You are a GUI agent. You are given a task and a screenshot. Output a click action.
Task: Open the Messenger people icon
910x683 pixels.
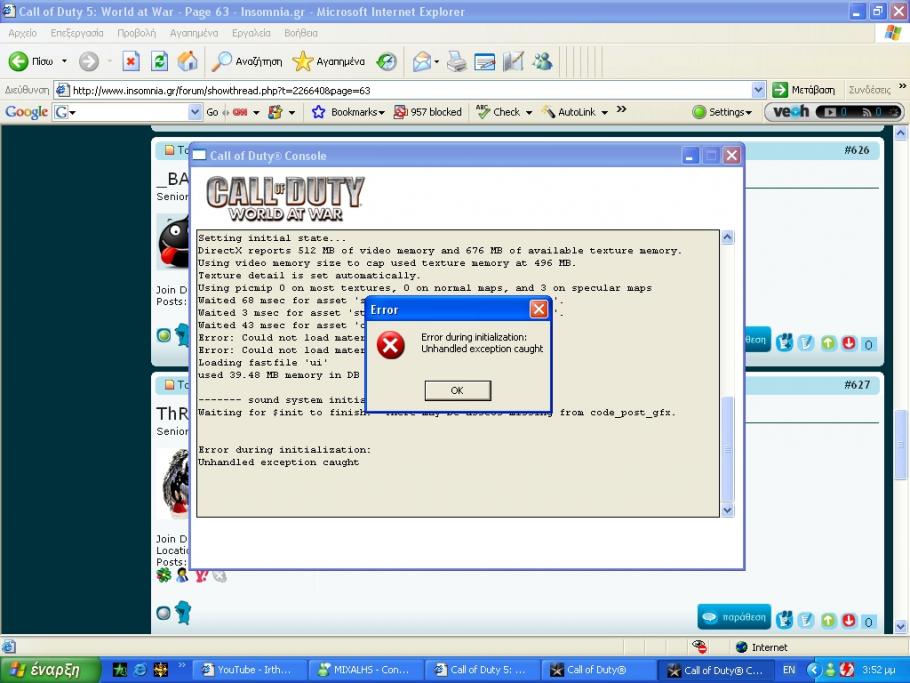click(x=543, y=61)
